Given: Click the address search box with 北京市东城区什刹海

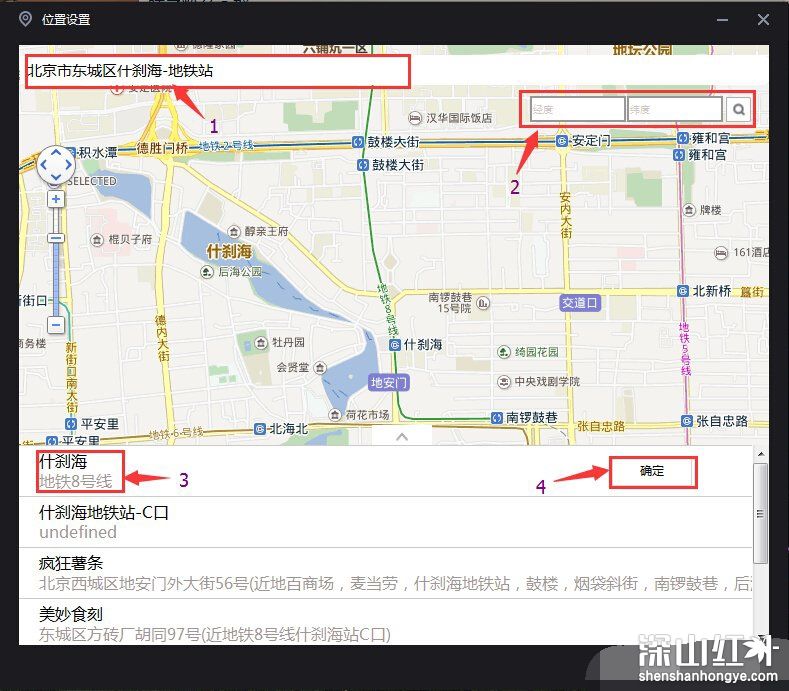Looking at the screenshot, I should click(217, 72).
